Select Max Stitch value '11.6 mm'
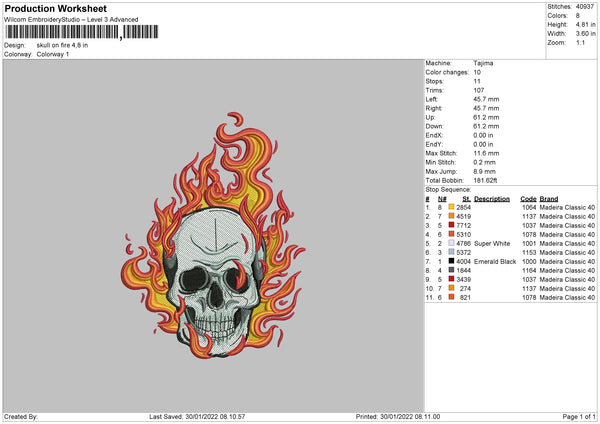This screenshot has height=424, width=600. (486, 153)
